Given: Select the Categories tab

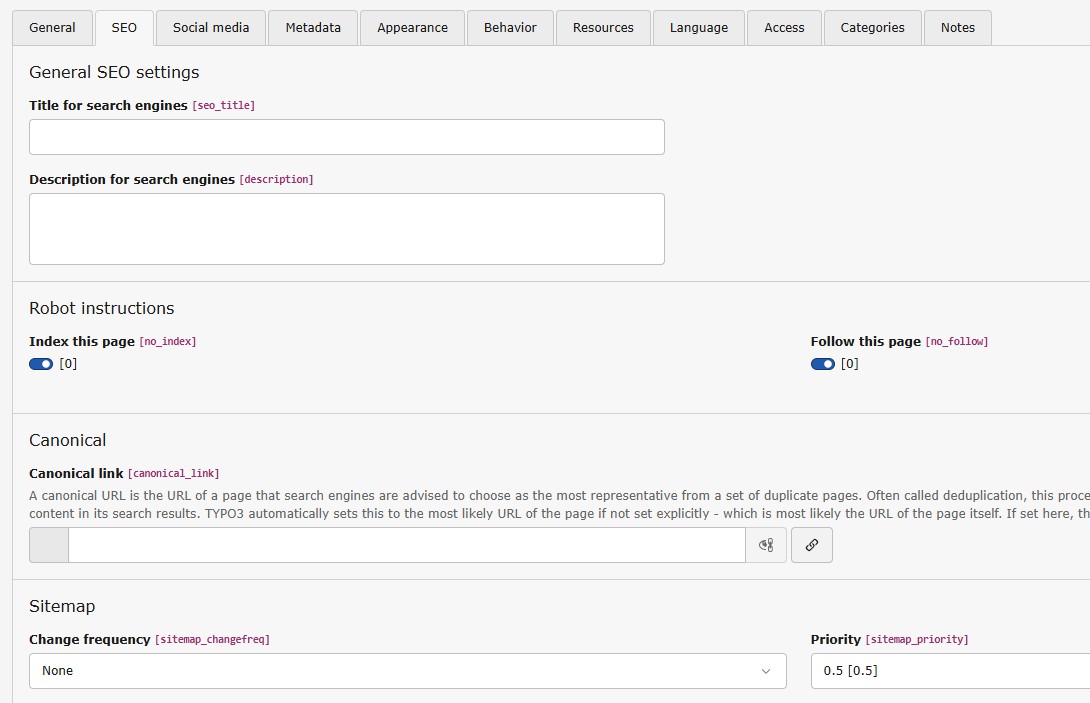Looking at the screenshot, I should point(872,28).
